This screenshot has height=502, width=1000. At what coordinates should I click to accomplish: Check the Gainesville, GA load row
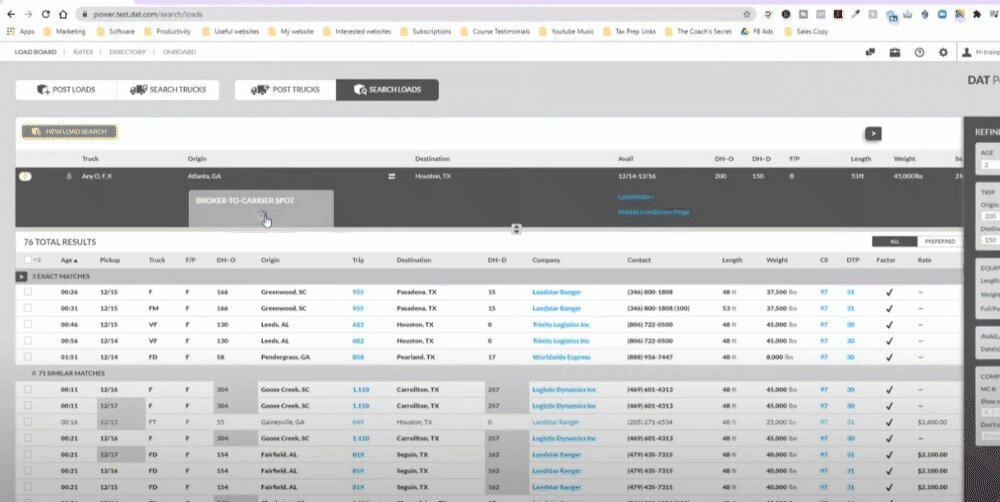point(27,422)
